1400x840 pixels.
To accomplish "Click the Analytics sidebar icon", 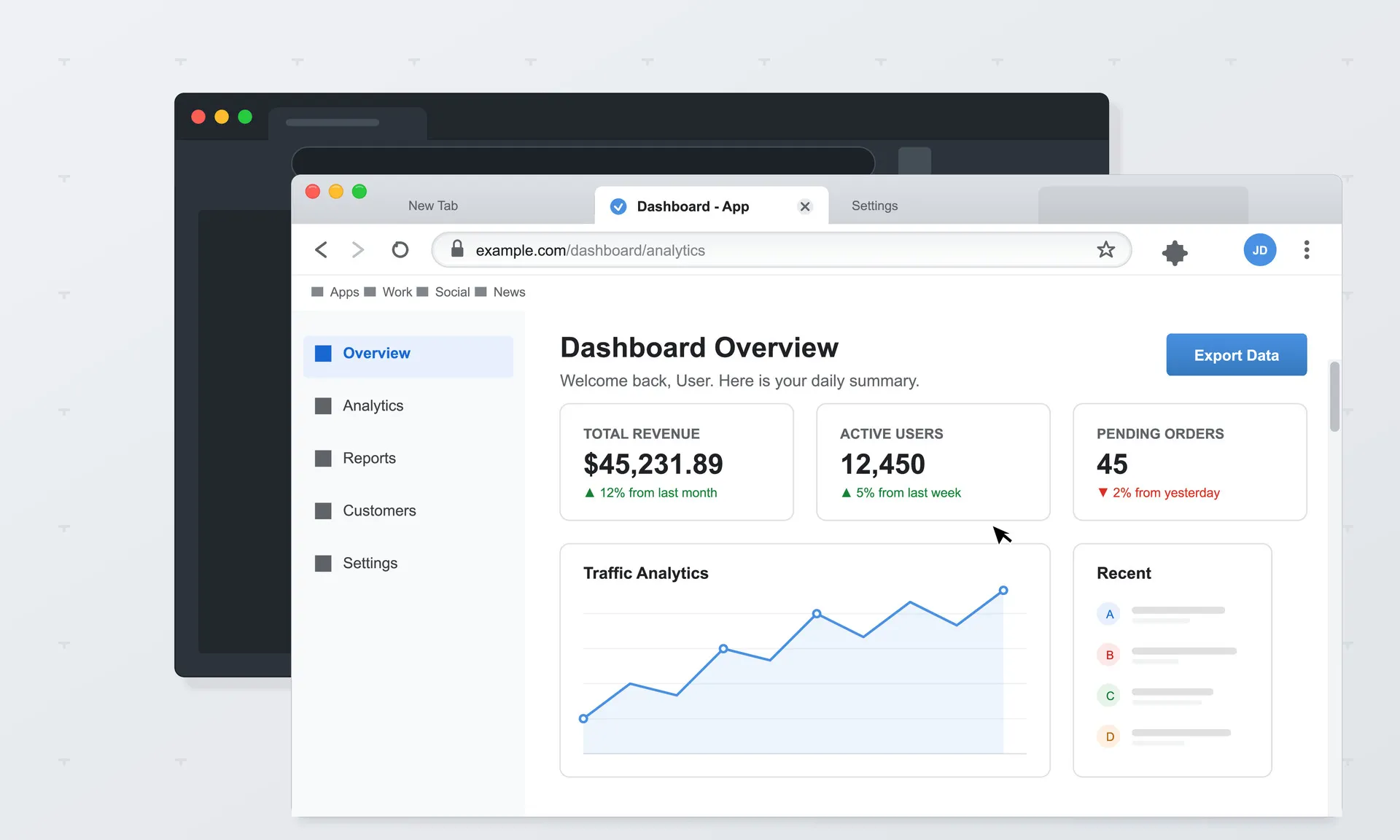I will [x=323, y=406].
